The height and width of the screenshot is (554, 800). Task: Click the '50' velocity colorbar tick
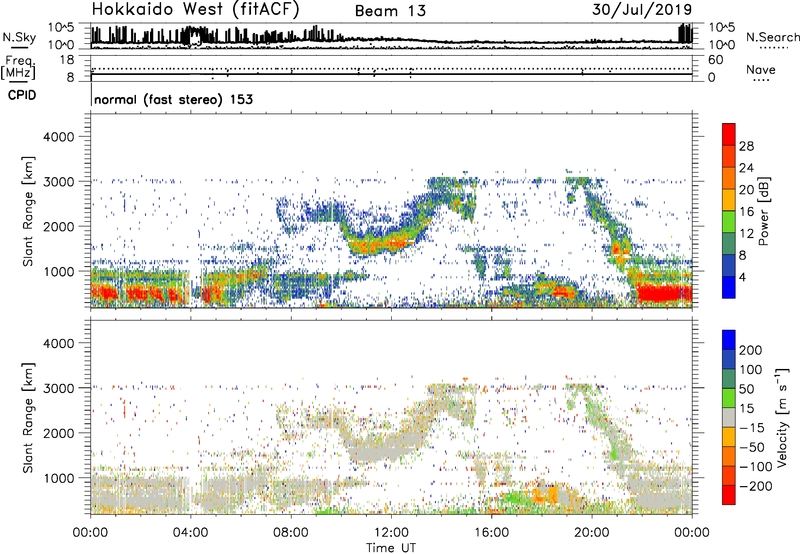tap(746, 389)
